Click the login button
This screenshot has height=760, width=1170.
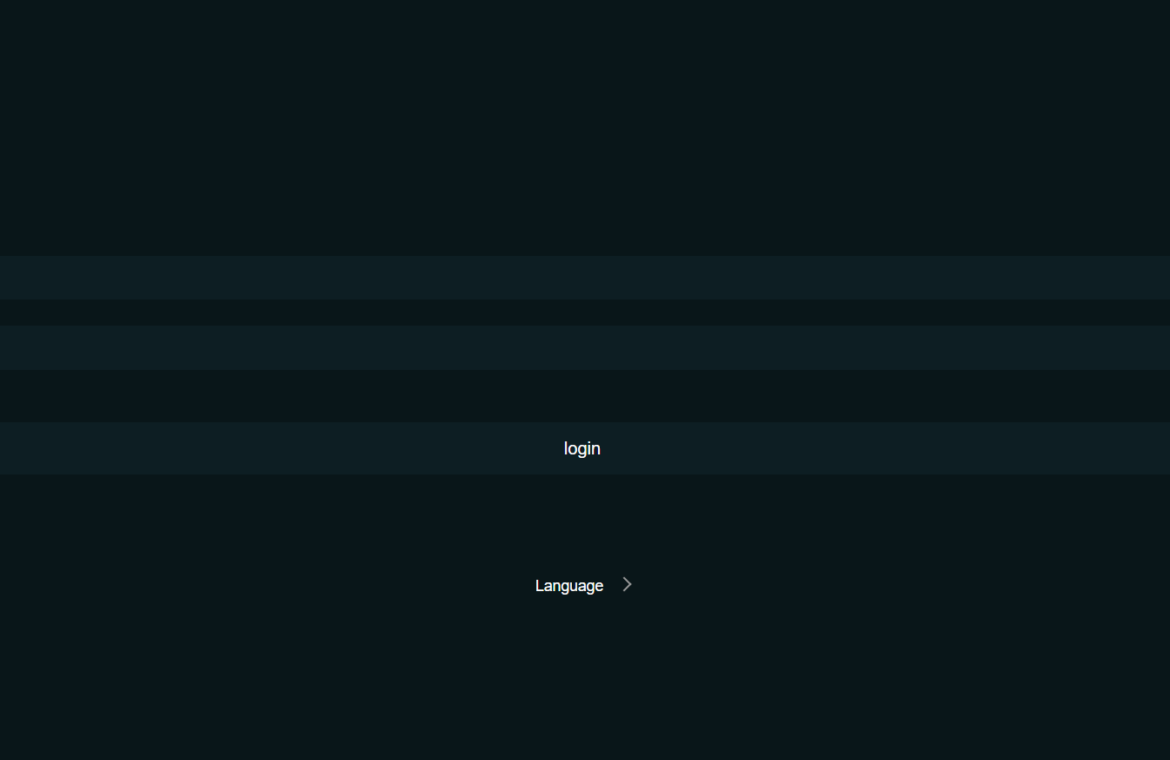point(585,448)
